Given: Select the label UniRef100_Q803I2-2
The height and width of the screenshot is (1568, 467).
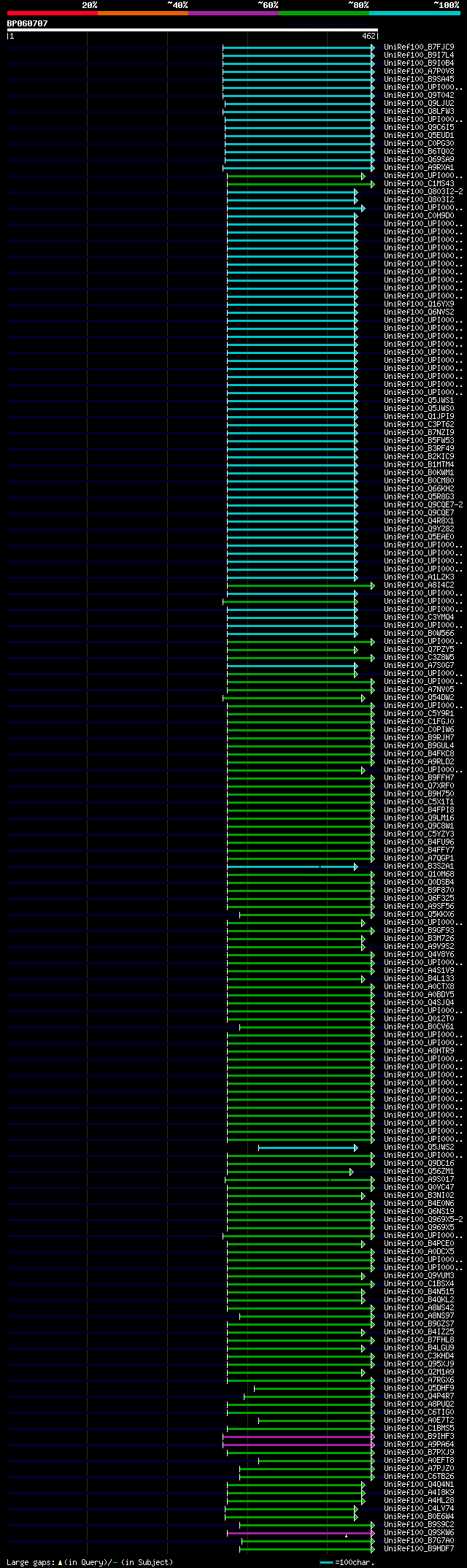Looking at the screenshot, I should [x=423, y=191].
